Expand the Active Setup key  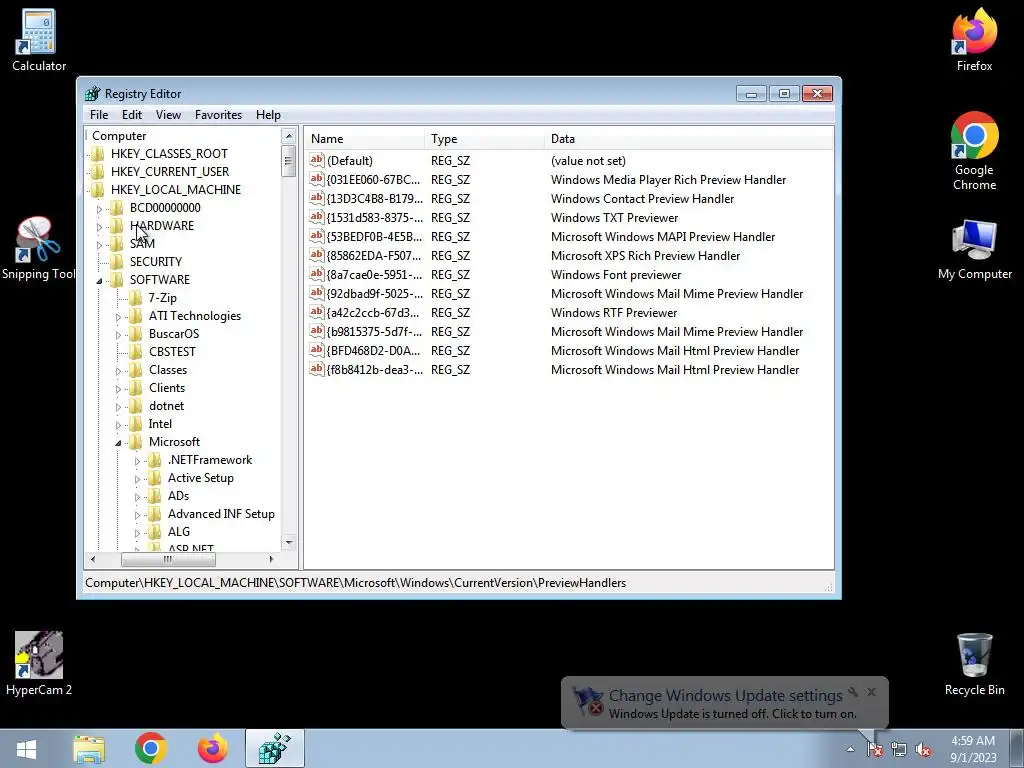[137, 479]
